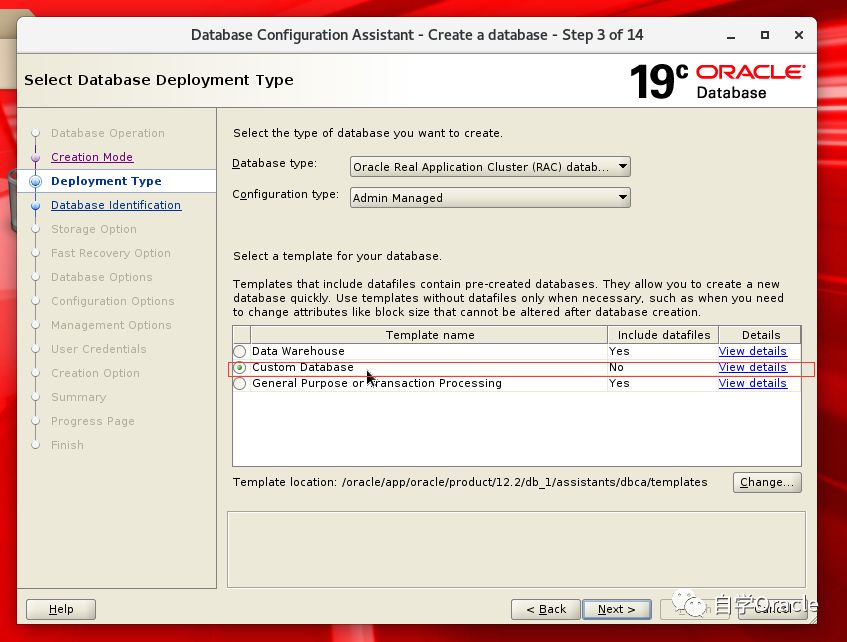Go back with the Back button
Image resolution: width=847 pixels, height=642 pixels.
tap(545, 609)
